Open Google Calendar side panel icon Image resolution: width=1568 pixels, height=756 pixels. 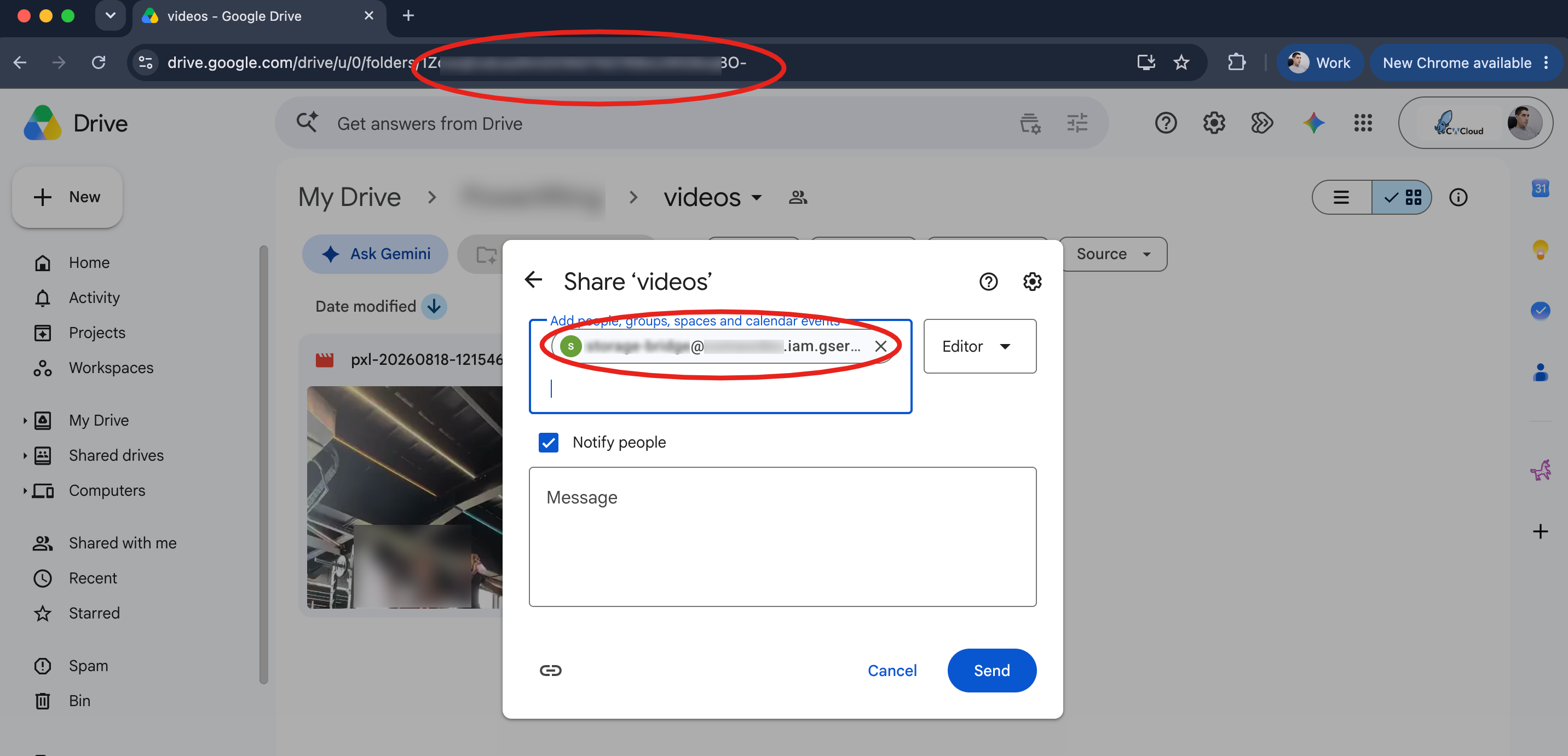(1540, 188)
